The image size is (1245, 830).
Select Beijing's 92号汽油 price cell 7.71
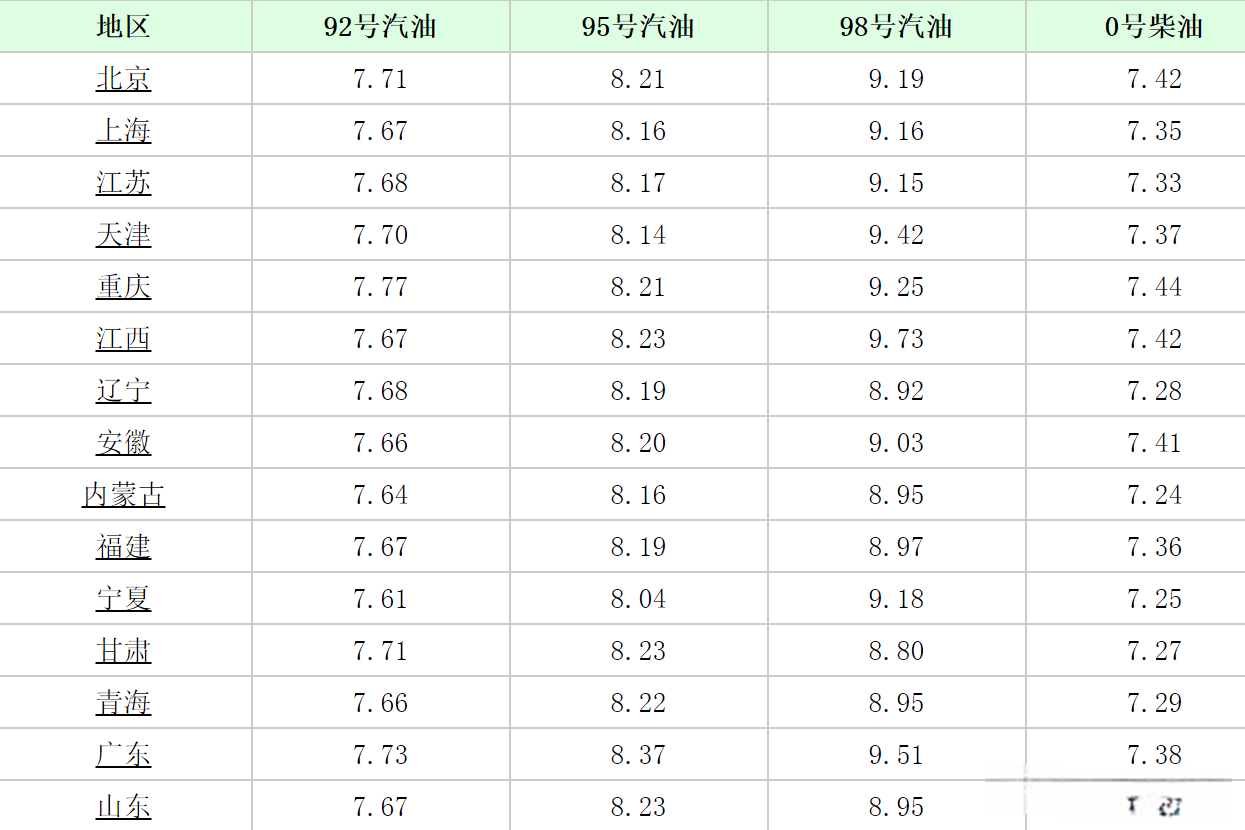pyautogui.click(x=380, y=79)
